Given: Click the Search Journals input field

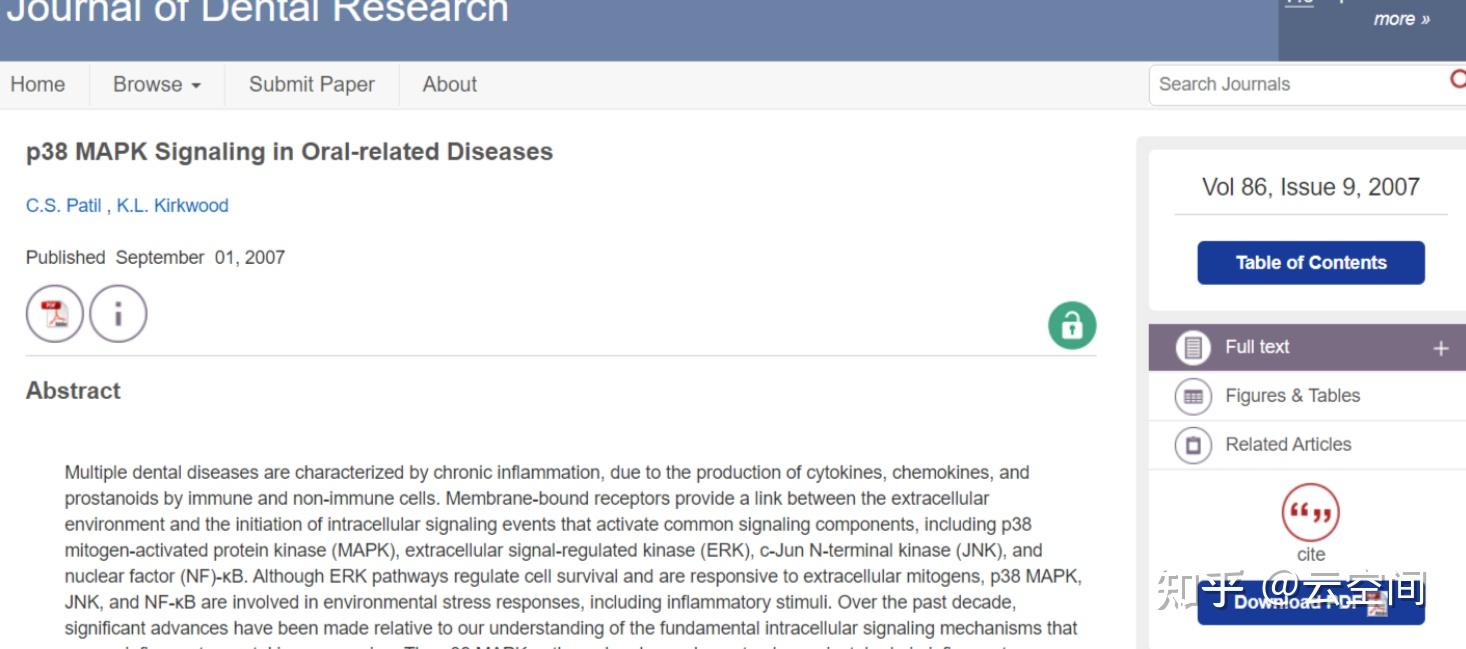Looking at the screenshot, I should pyautogui.click(x=1295, y=85).
